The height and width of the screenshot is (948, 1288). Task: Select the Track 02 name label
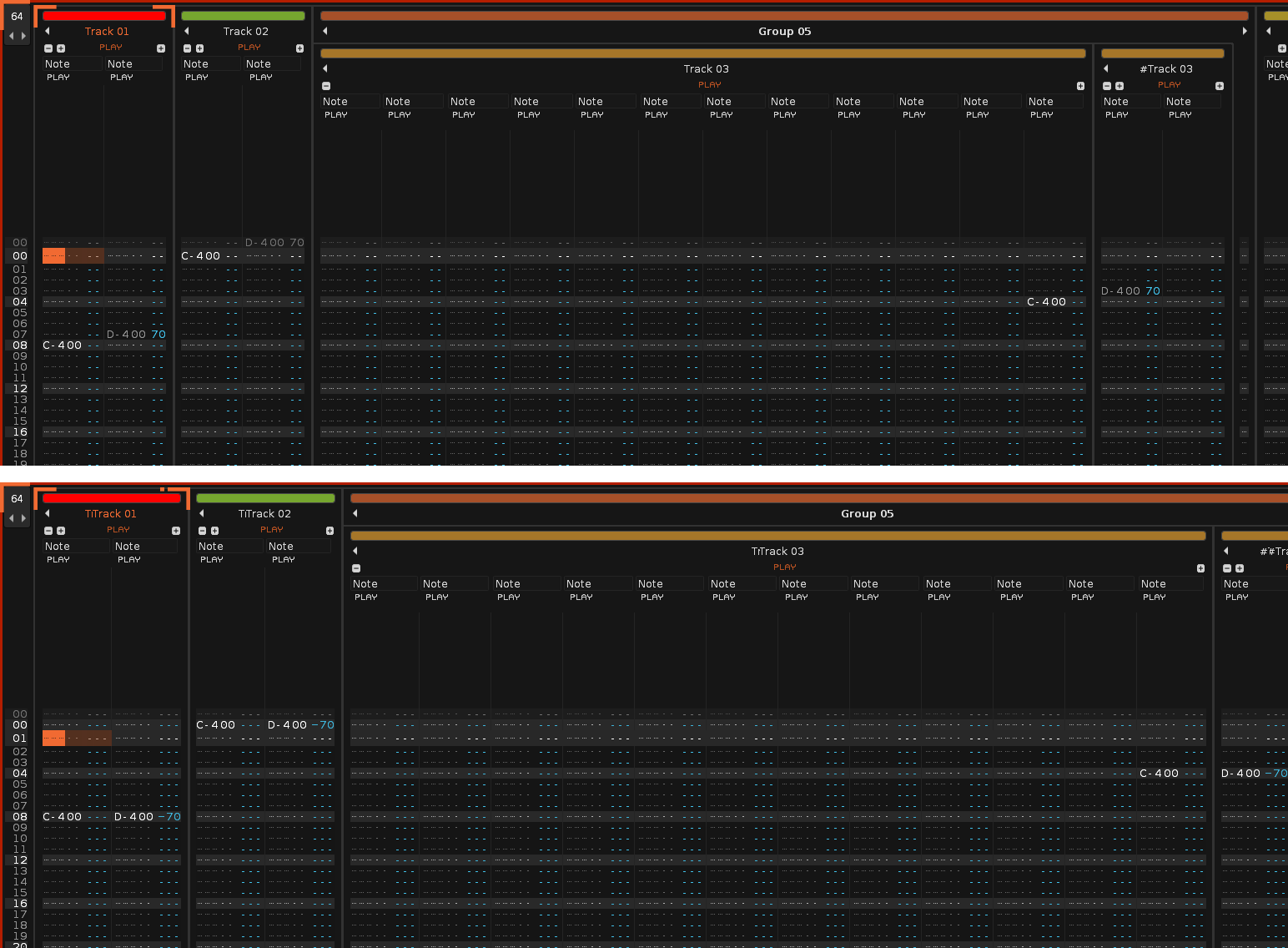point(246,32)
